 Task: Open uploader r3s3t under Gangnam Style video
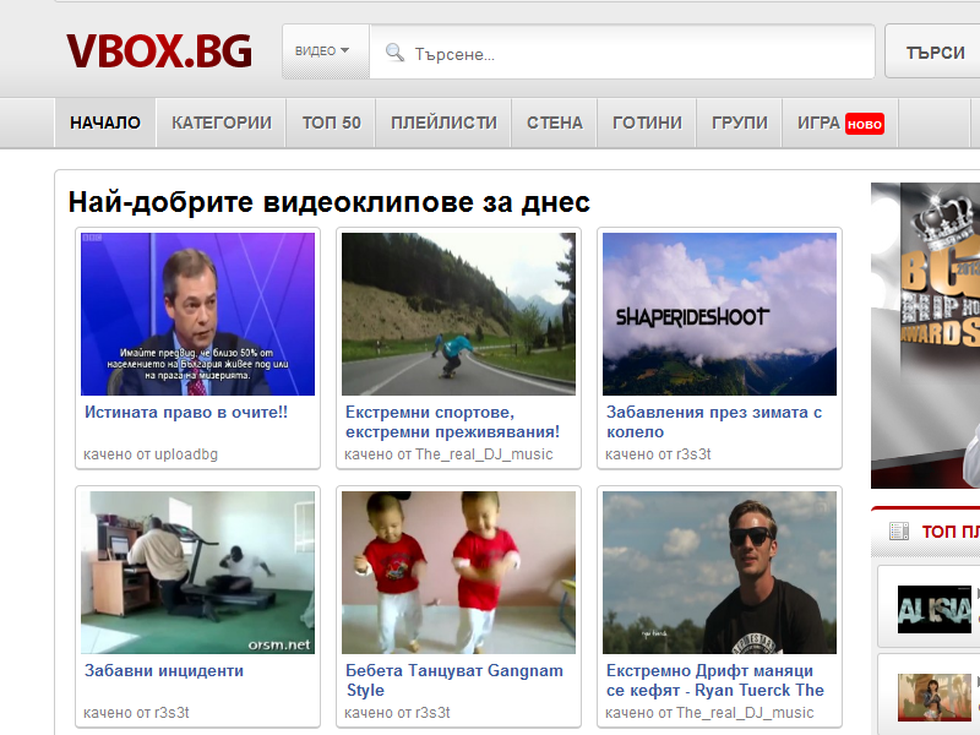coord(432,712)
